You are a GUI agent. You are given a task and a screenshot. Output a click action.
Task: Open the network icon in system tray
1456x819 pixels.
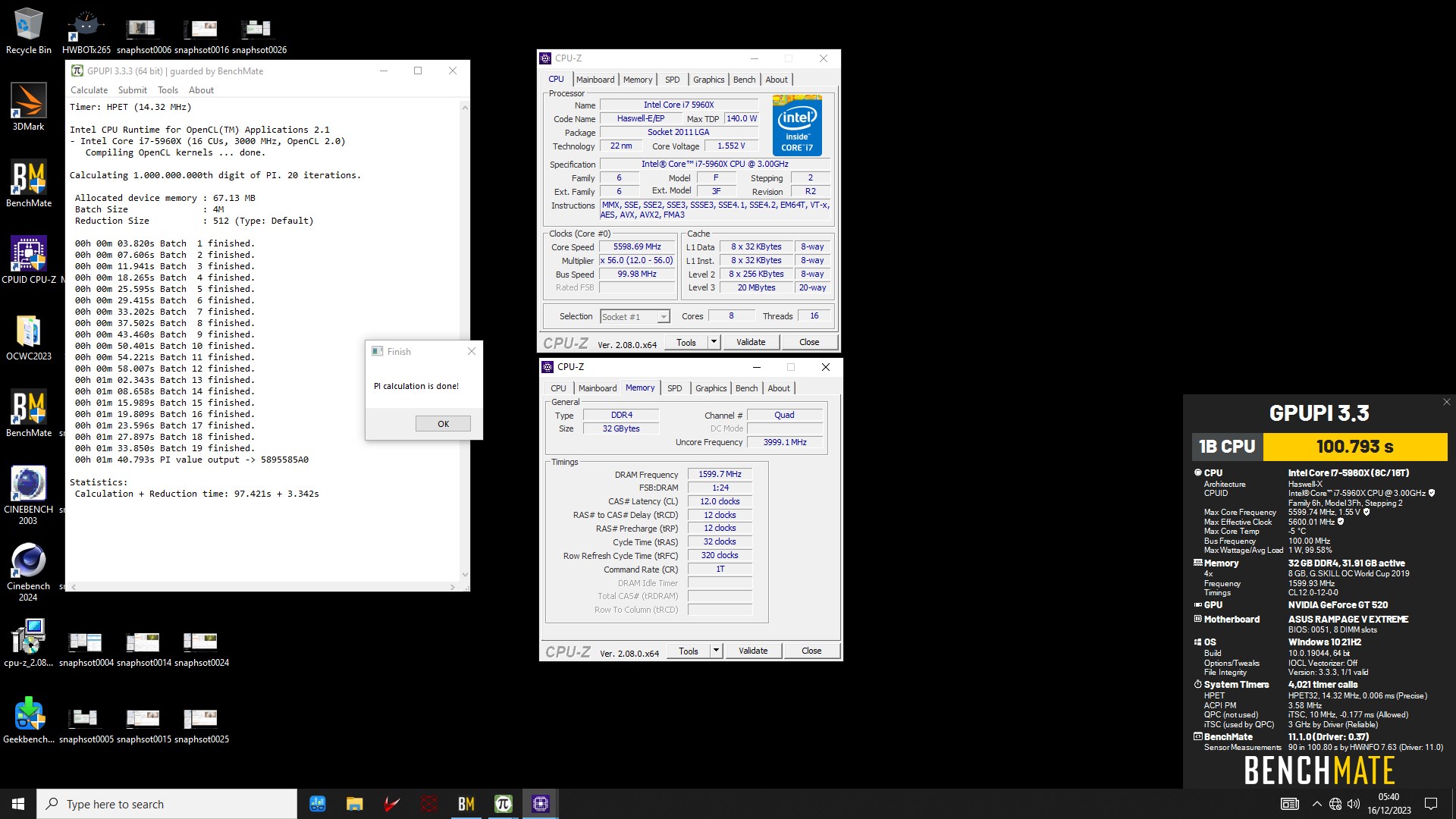point(1335,804)
